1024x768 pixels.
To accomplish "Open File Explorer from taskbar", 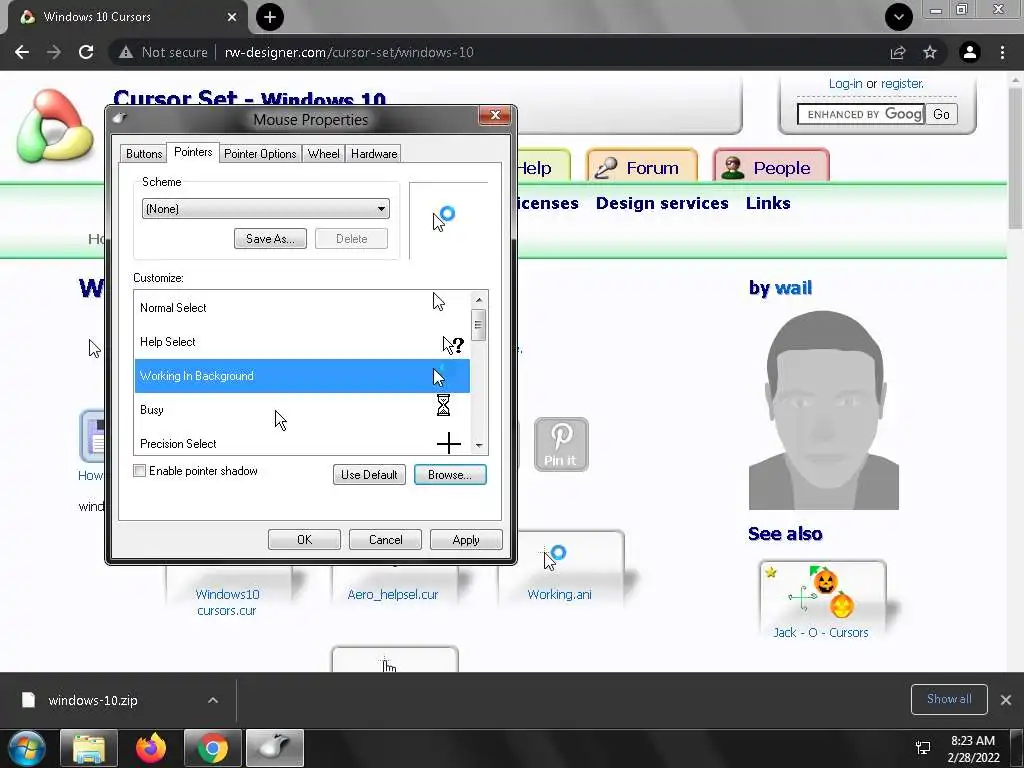I will click(x=89, y=748).
